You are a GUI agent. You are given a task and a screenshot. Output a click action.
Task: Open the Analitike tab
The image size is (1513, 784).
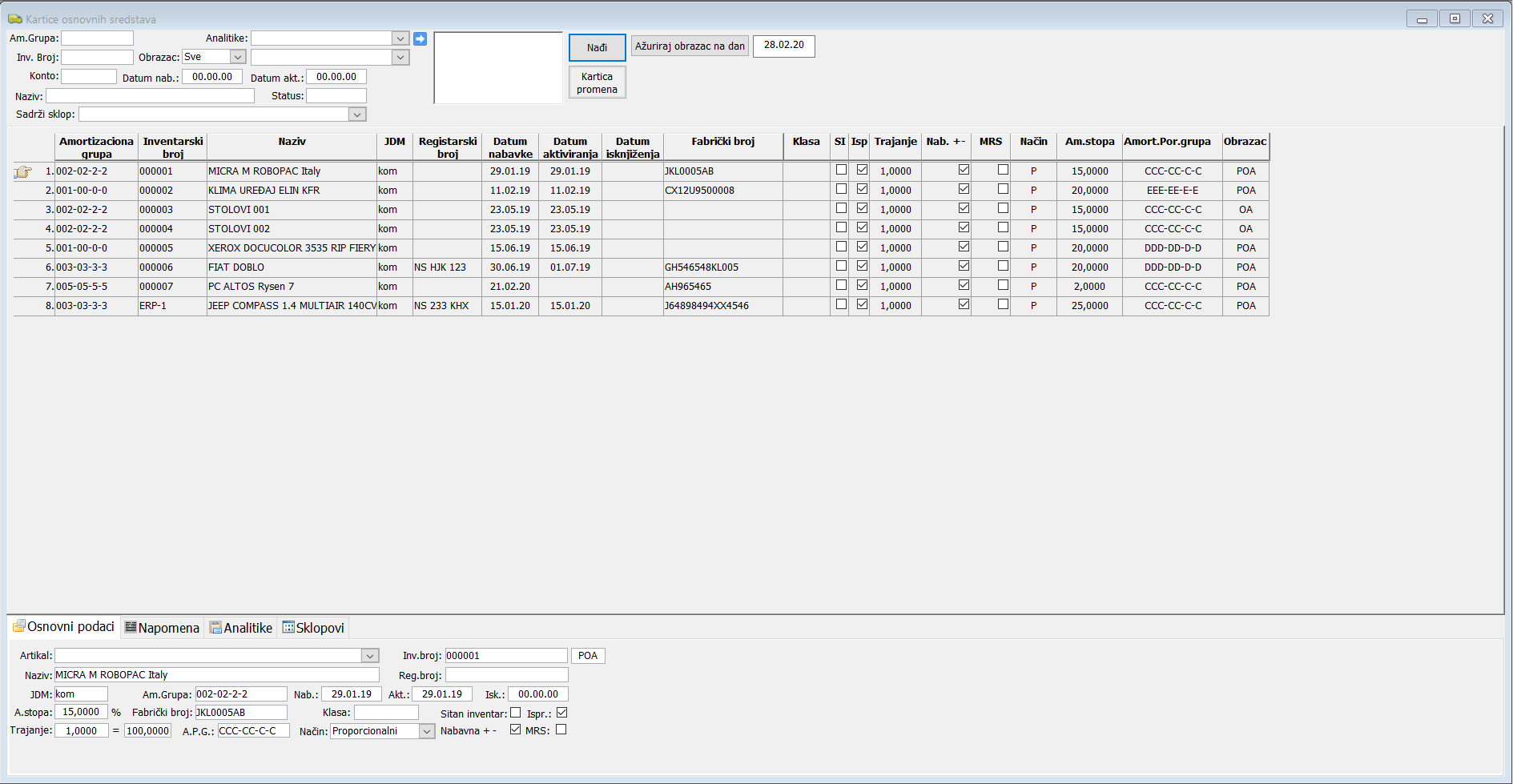tap(241, 628)
